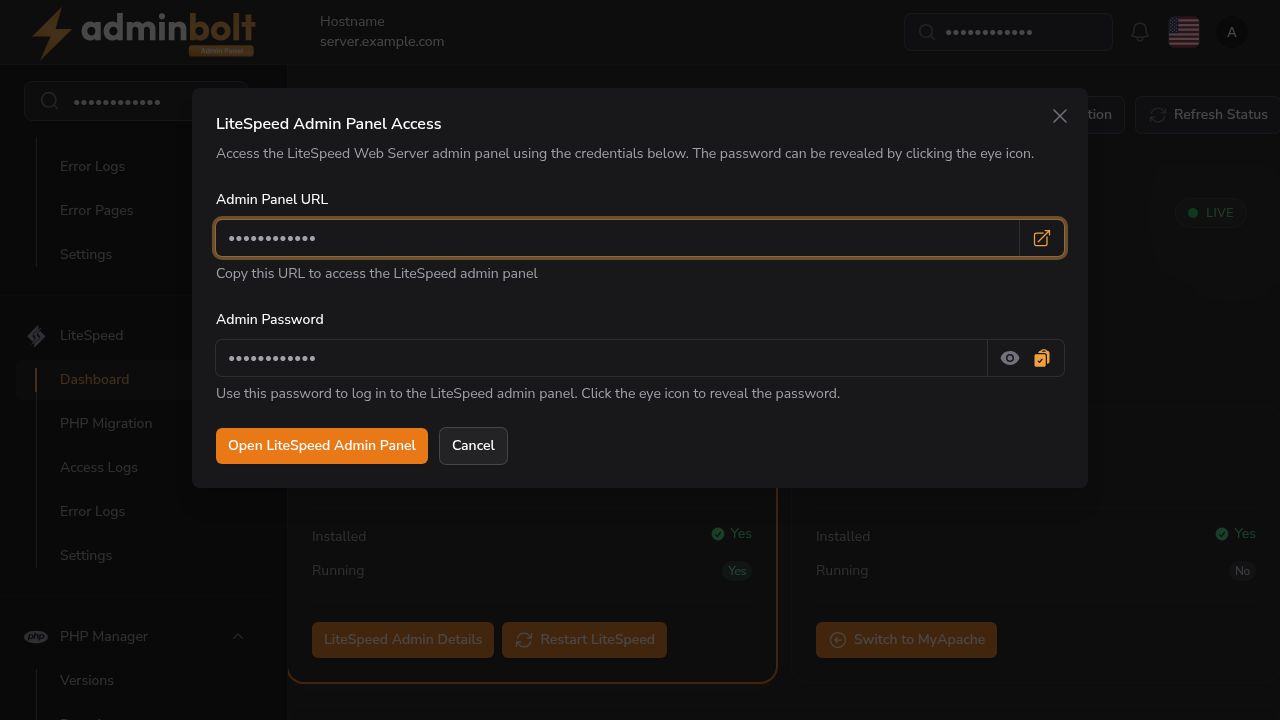Open Access Logs under LiteSpeed
This screenshot has height=720, width=1280.
pyautogui.click(x=99, y=467)
